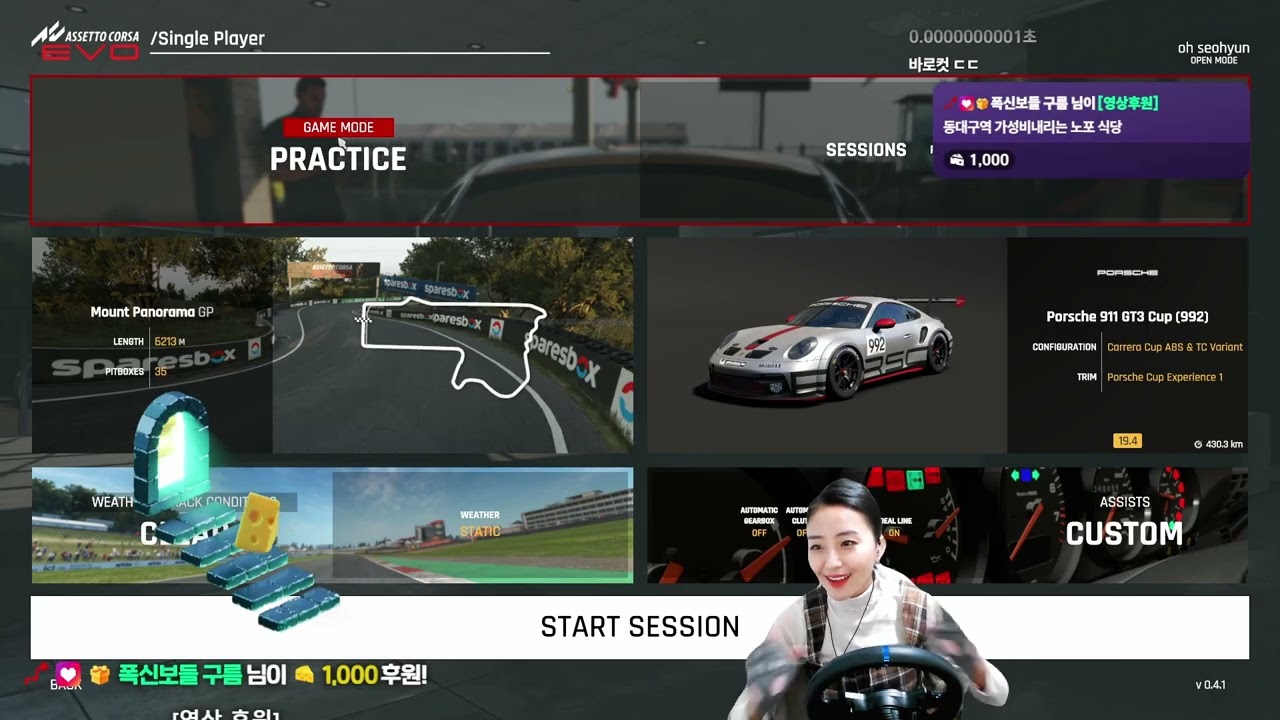Open the oh seohyun player profile
Screen dimensions: 1280x720
point(1213,53)
